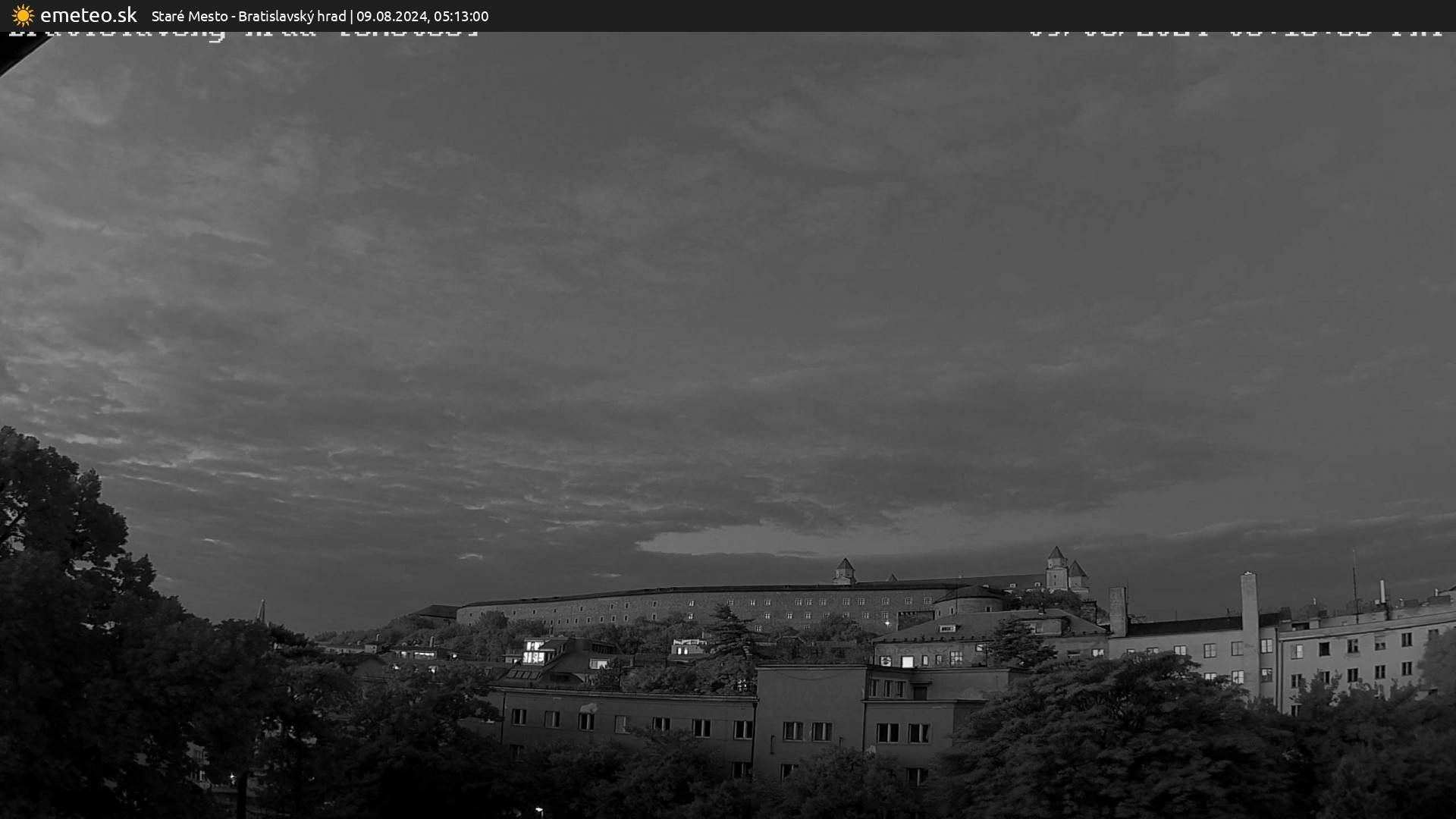Click the left castle tower with pointed roof
This screenshot has height=819, width=1456.
tap(844, 570)
